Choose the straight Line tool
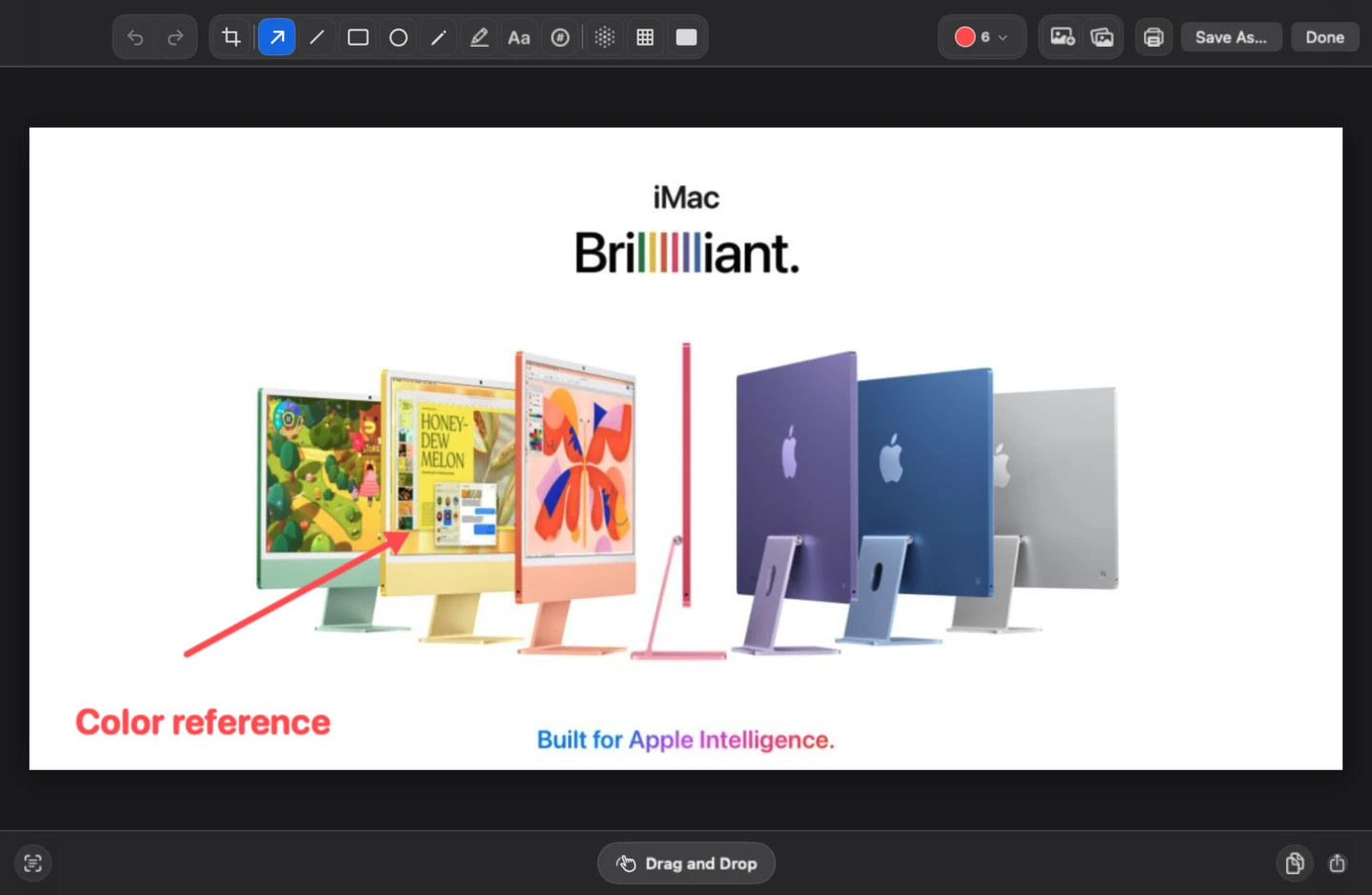The image size is (1372, 895). [316, 37]
